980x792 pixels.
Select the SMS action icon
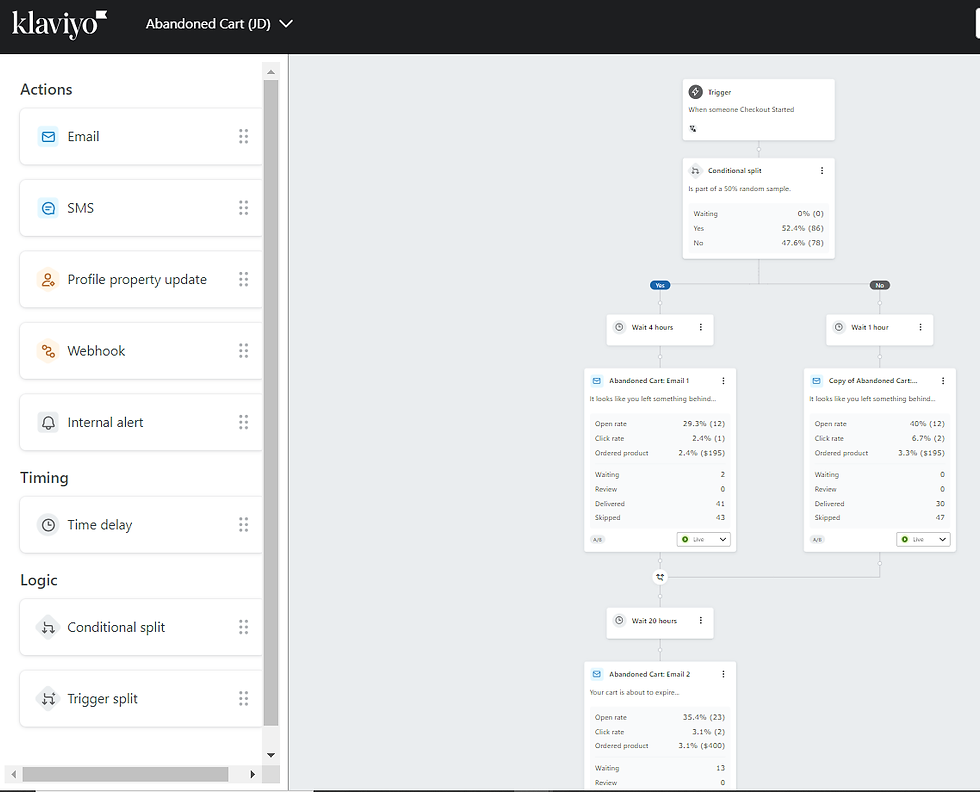coord(48,208)
